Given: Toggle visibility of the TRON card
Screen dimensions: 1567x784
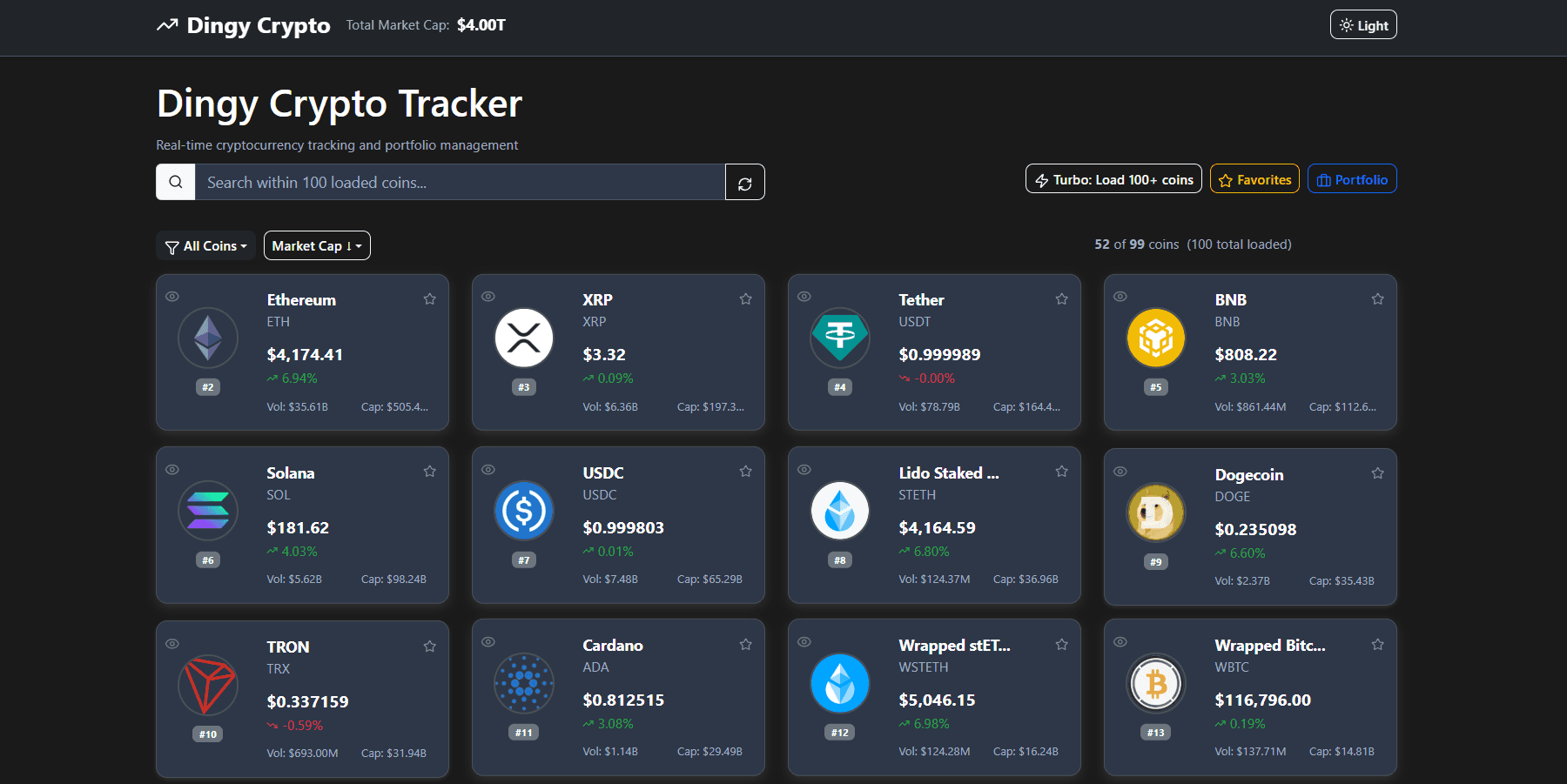Looking at the screenshot, I should tap(171, 644).
